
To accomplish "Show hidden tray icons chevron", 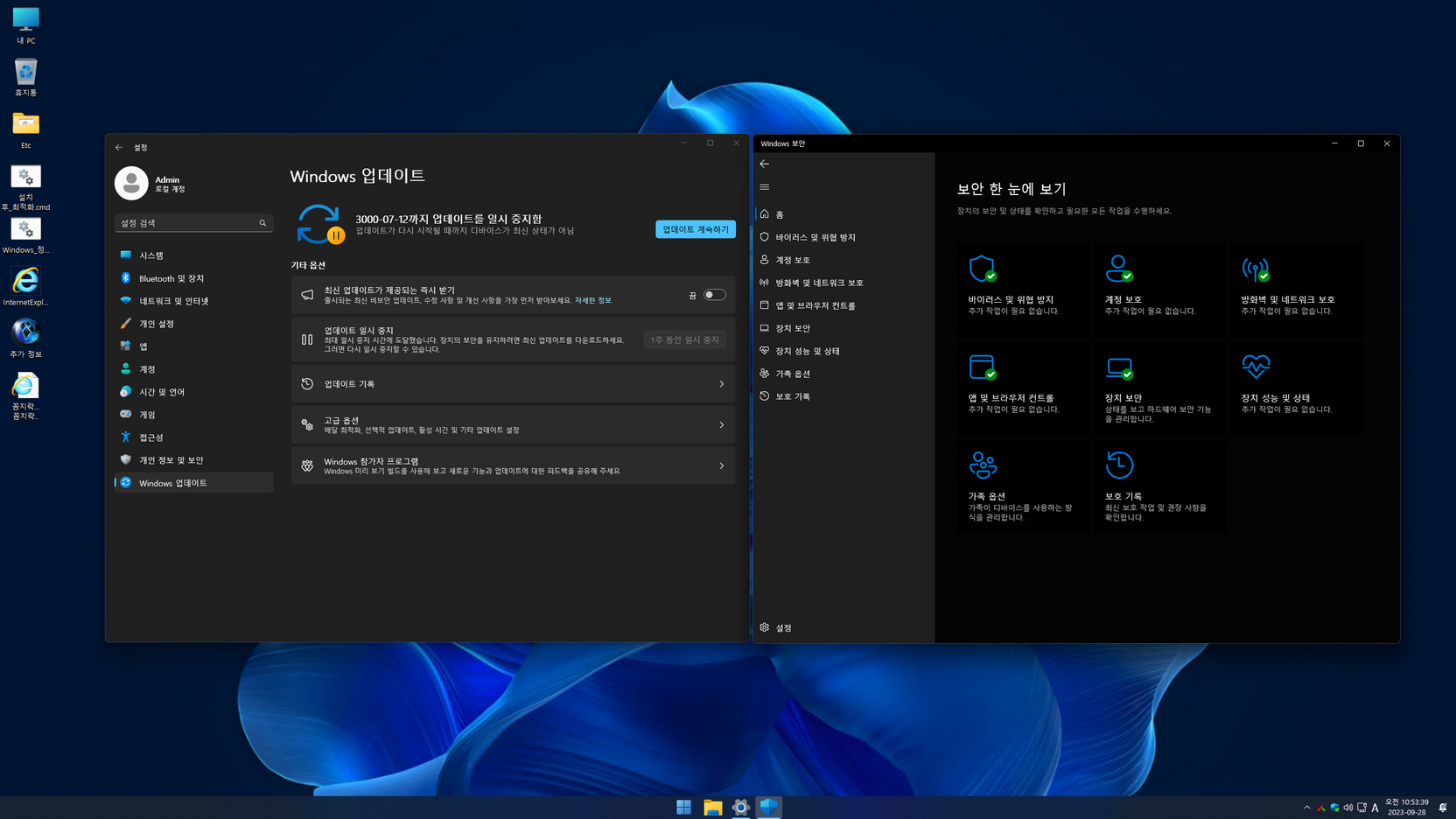I will click(1306, 808).
